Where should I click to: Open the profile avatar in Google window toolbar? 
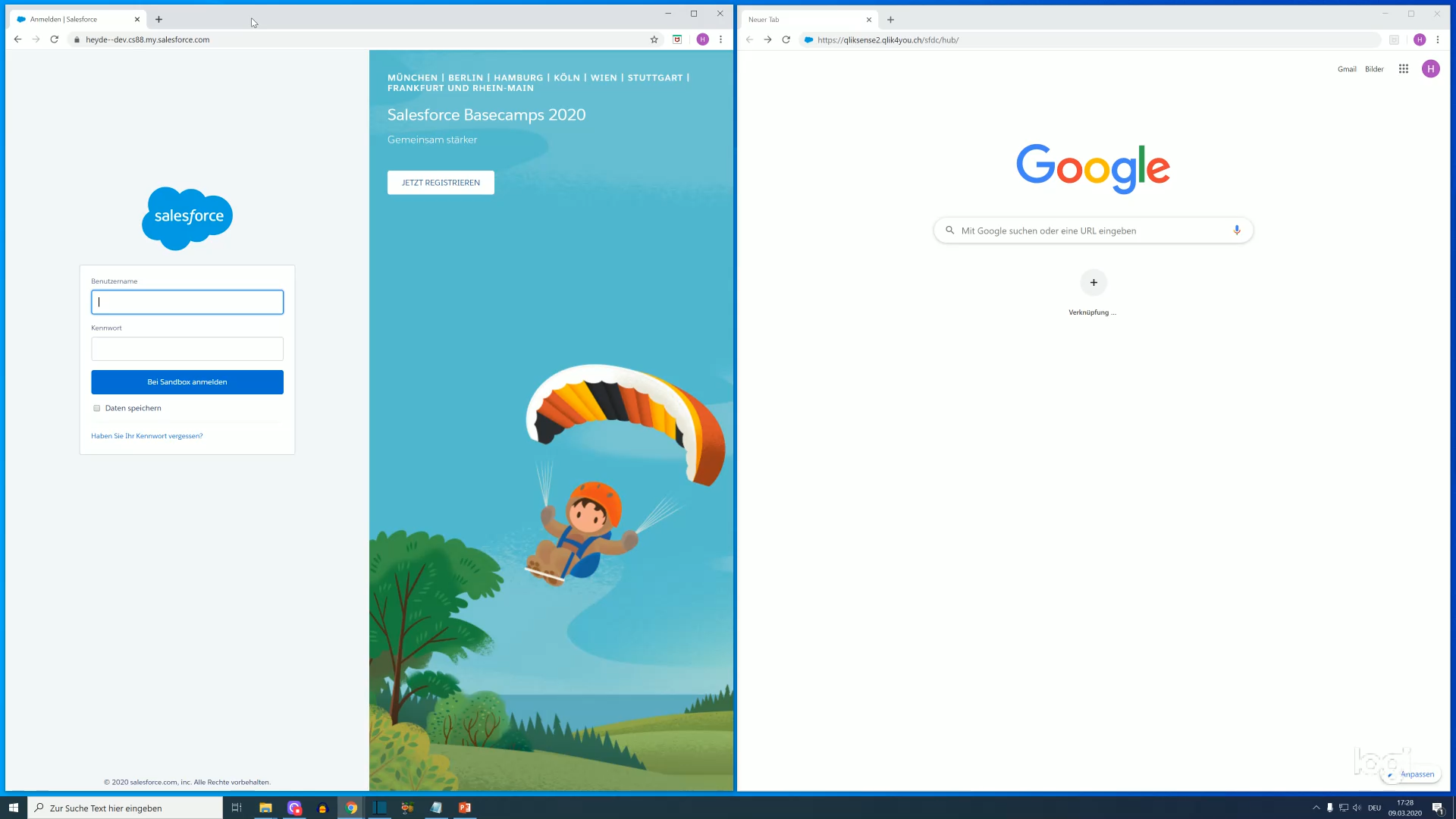tap(1420, 39)
